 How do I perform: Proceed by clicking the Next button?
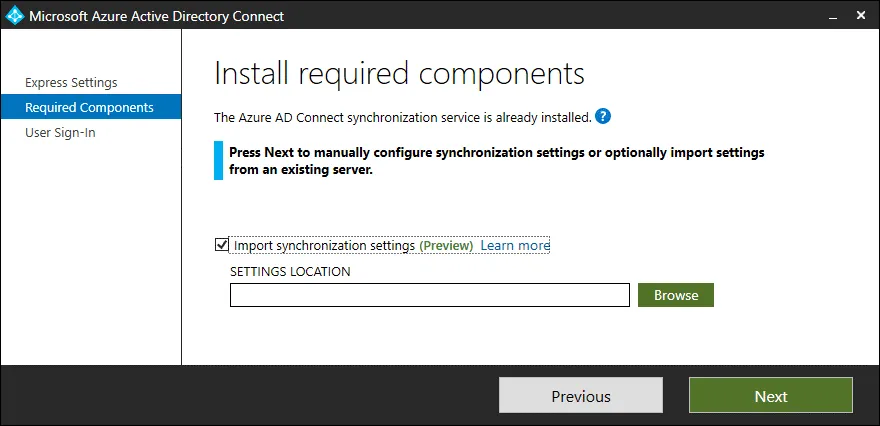click(770, 396)
